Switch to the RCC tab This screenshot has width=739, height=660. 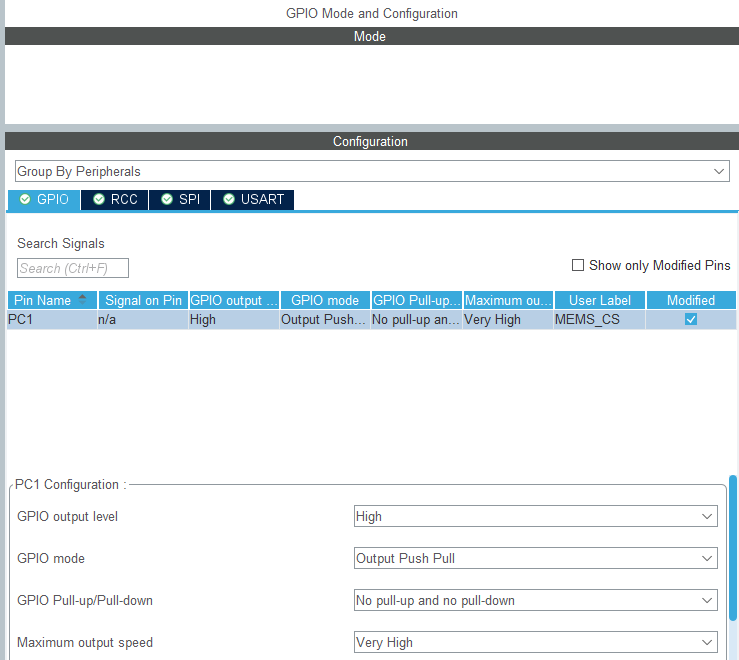pyautogui.click(x=115, y=199)
